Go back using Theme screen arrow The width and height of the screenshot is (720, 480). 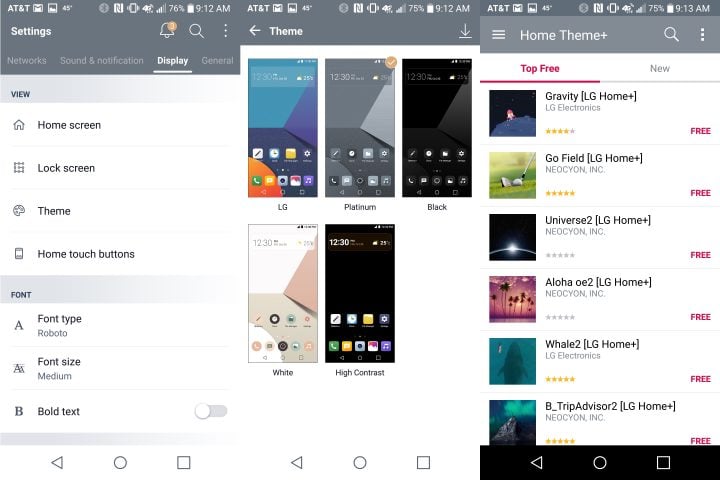pos(255,31)
